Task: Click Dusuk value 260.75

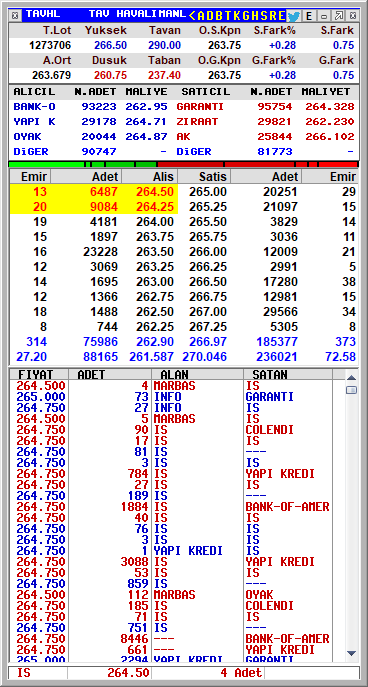Action: click(x=110, y=75)
